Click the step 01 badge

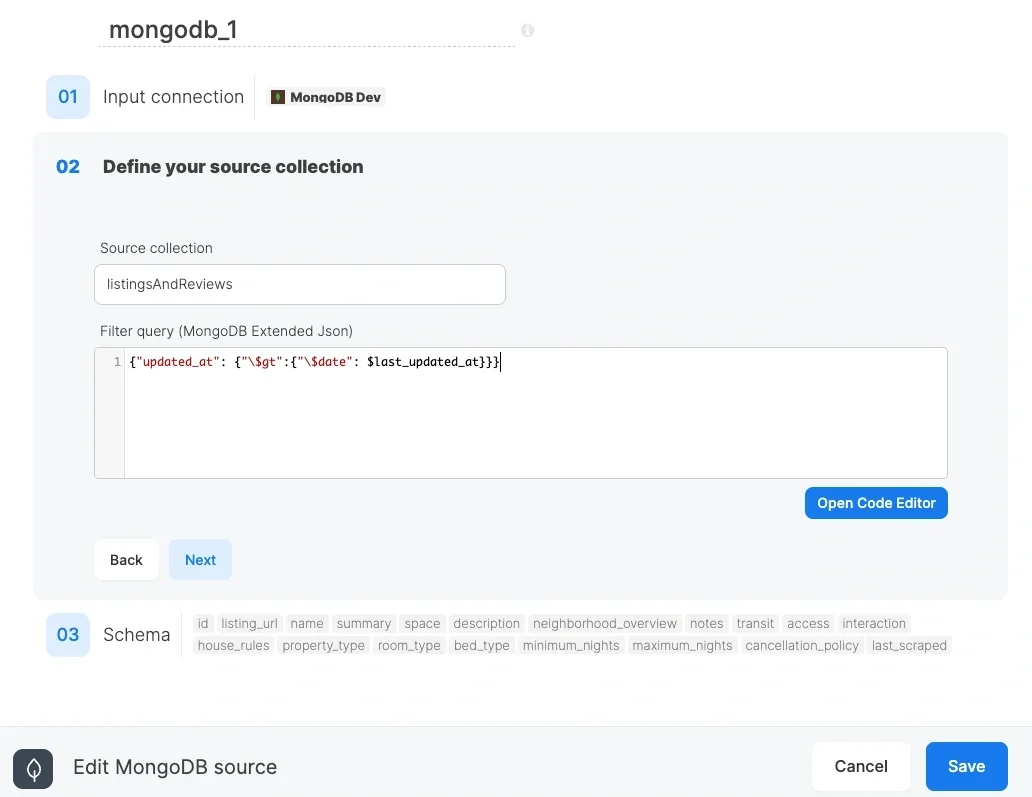[67, 97]
